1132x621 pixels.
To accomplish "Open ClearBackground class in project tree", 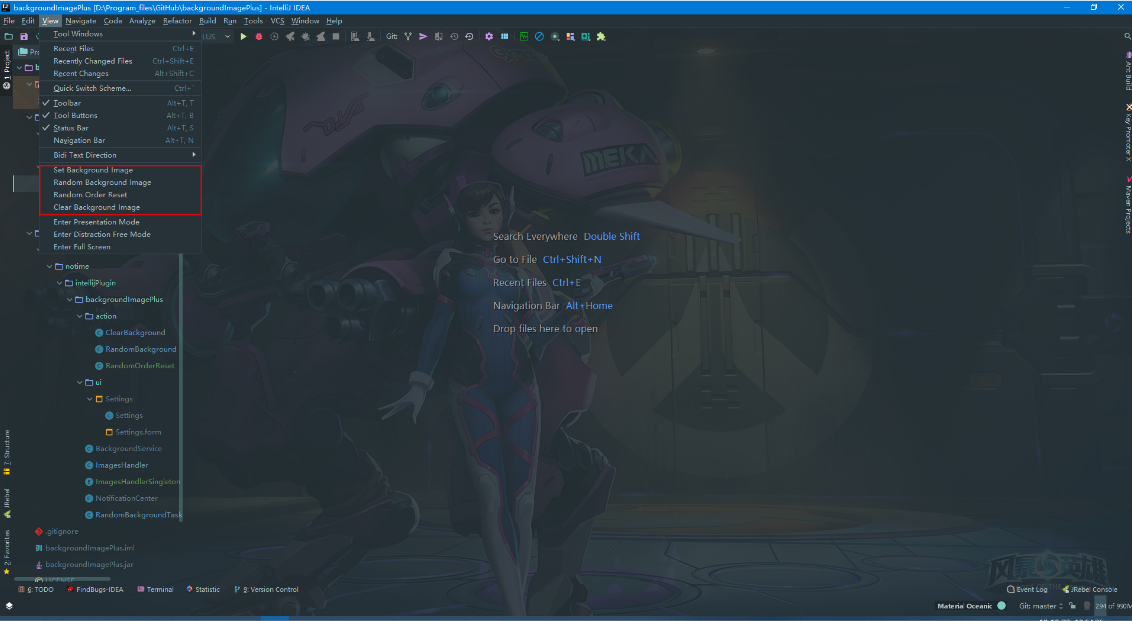I will point(135,333).
